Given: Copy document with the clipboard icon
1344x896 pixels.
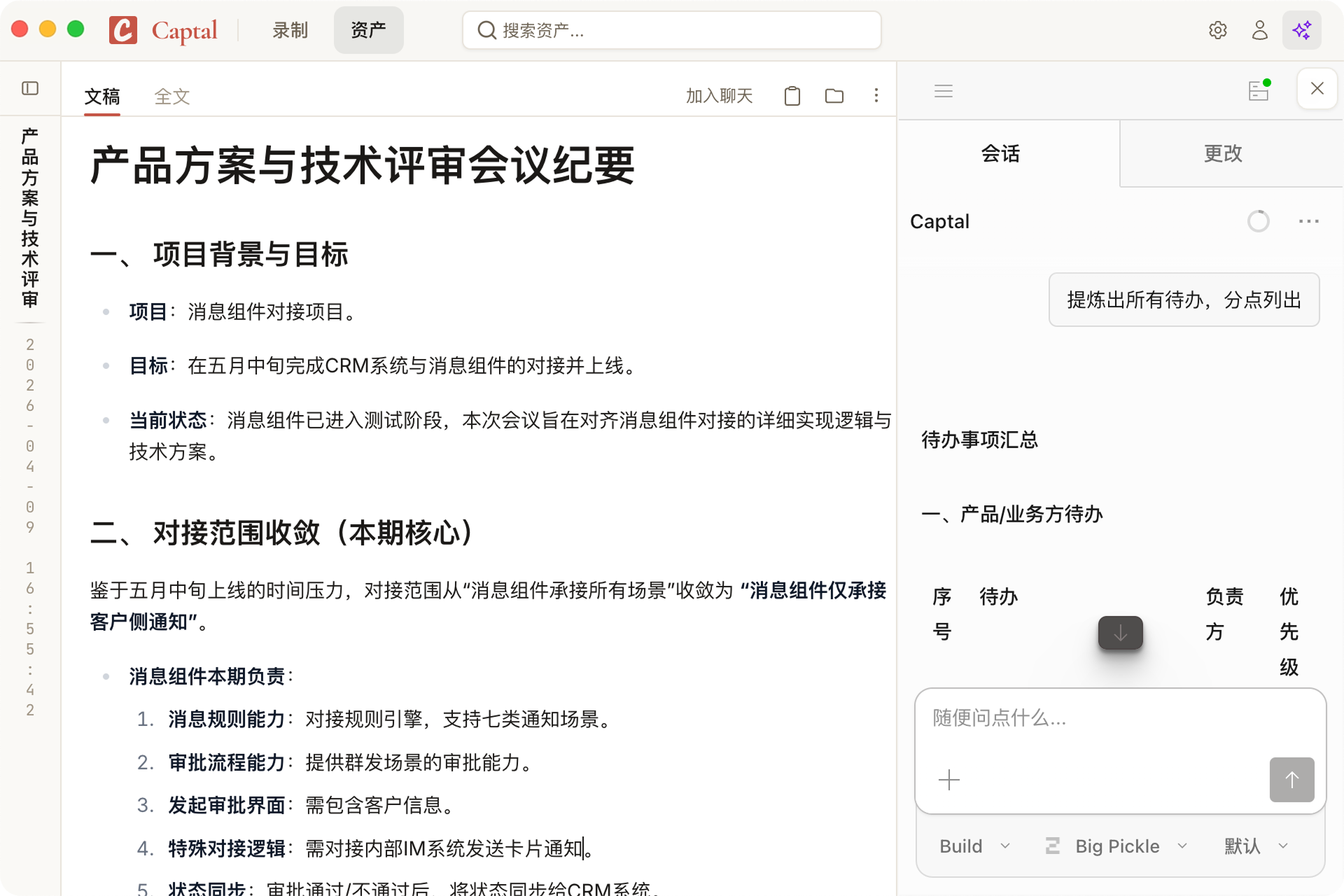Looking at the screenshot, I should [x=792, y=96].
